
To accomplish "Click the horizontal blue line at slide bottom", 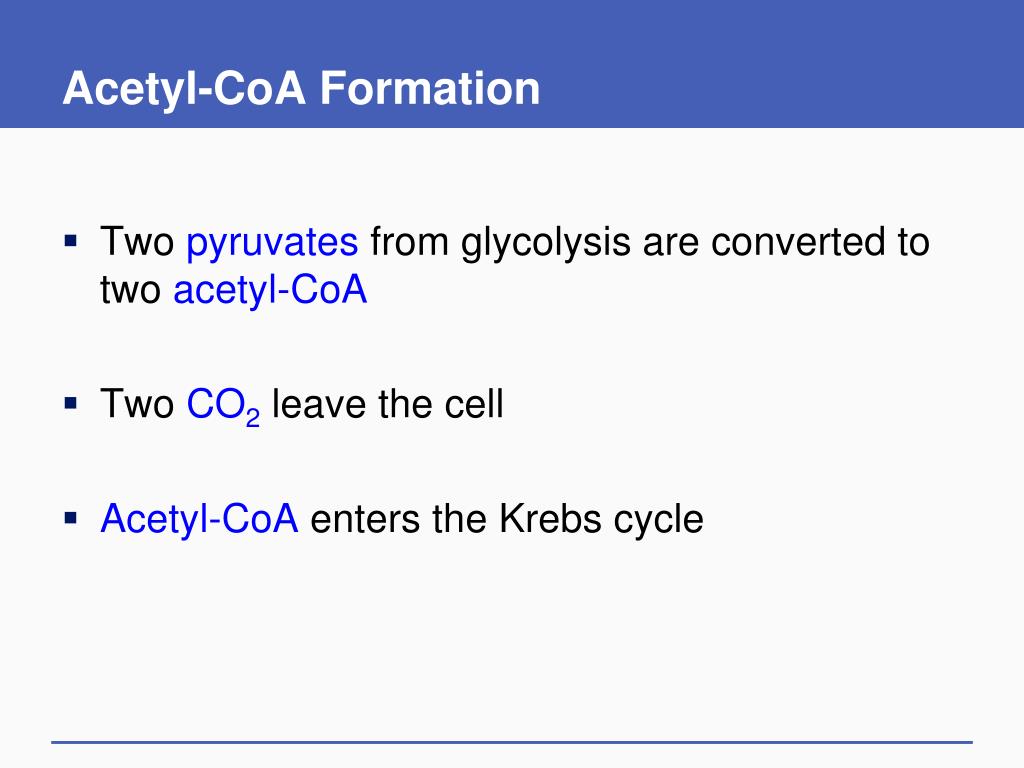I will (512, 742).
